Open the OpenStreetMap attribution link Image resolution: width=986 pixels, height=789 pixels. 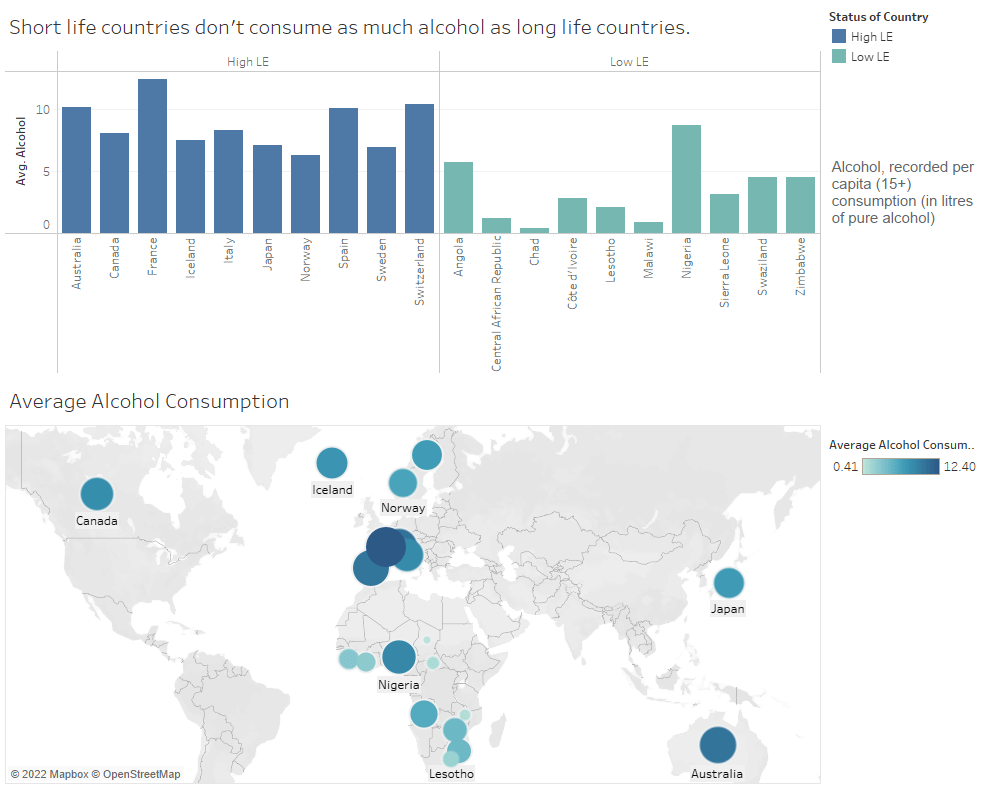pos(141,774)
